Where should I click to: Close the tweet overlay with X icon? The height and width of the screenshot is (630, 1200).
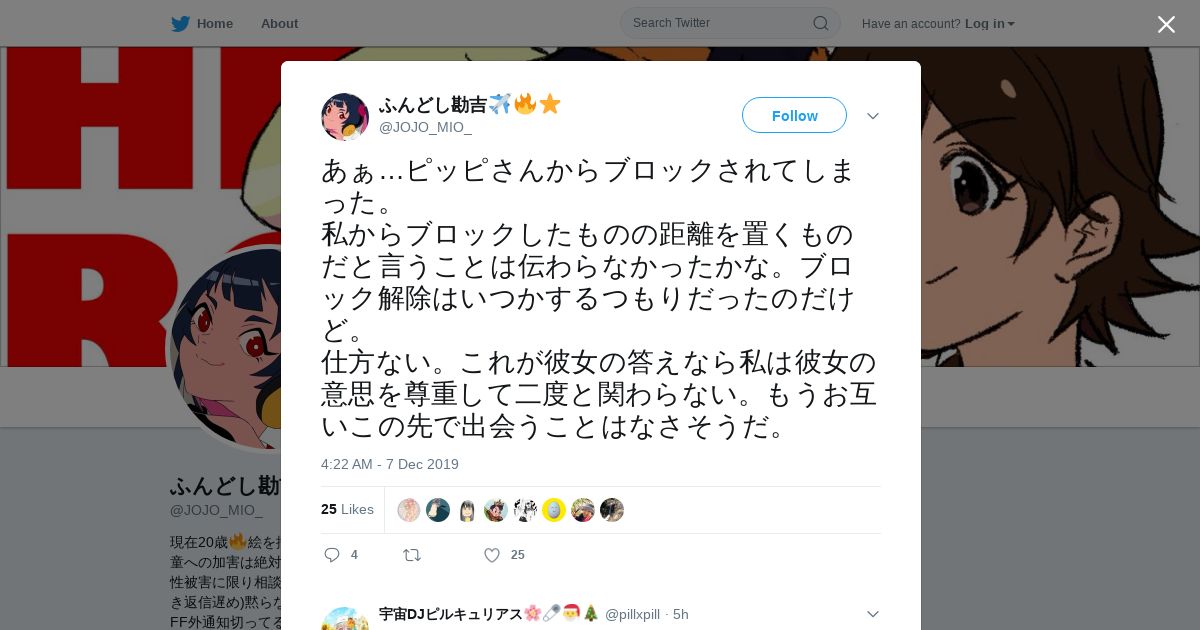coord(1166,24)
